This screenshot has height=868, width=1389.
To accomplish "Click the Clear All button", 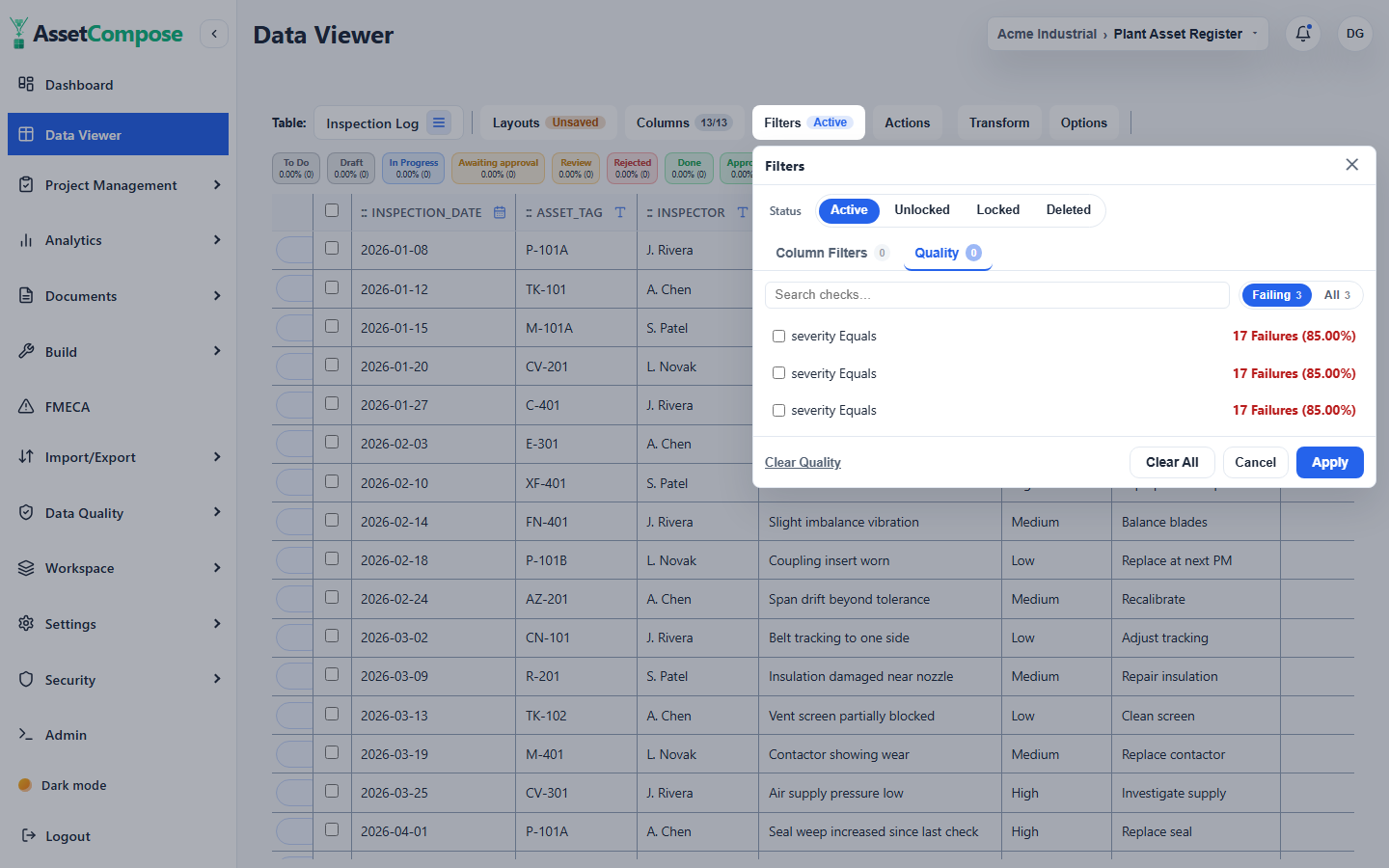I will coord(1172,462).
